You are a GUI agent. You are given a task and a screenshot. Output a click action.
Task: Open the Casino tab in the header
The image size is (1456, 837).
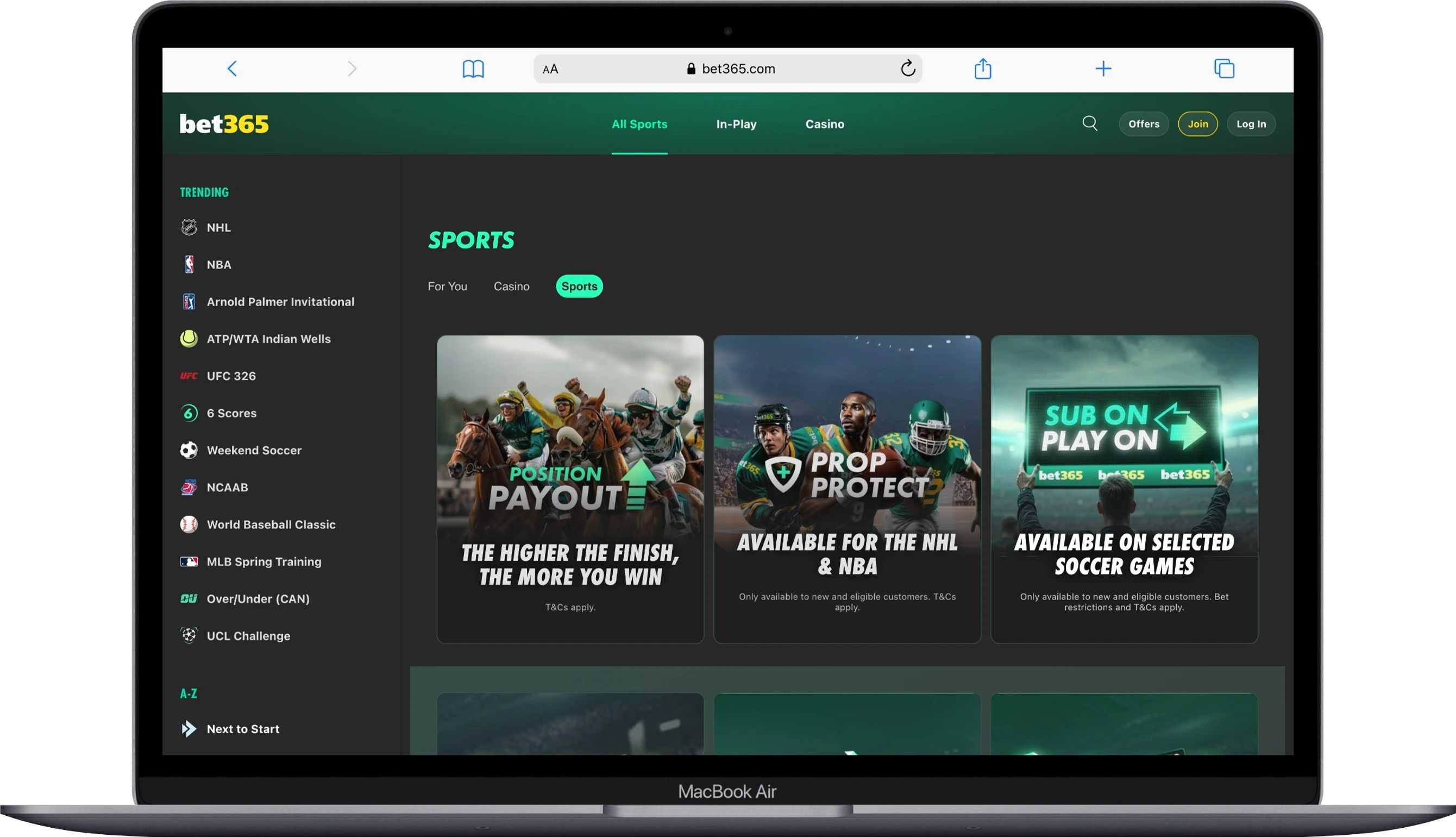825,123
